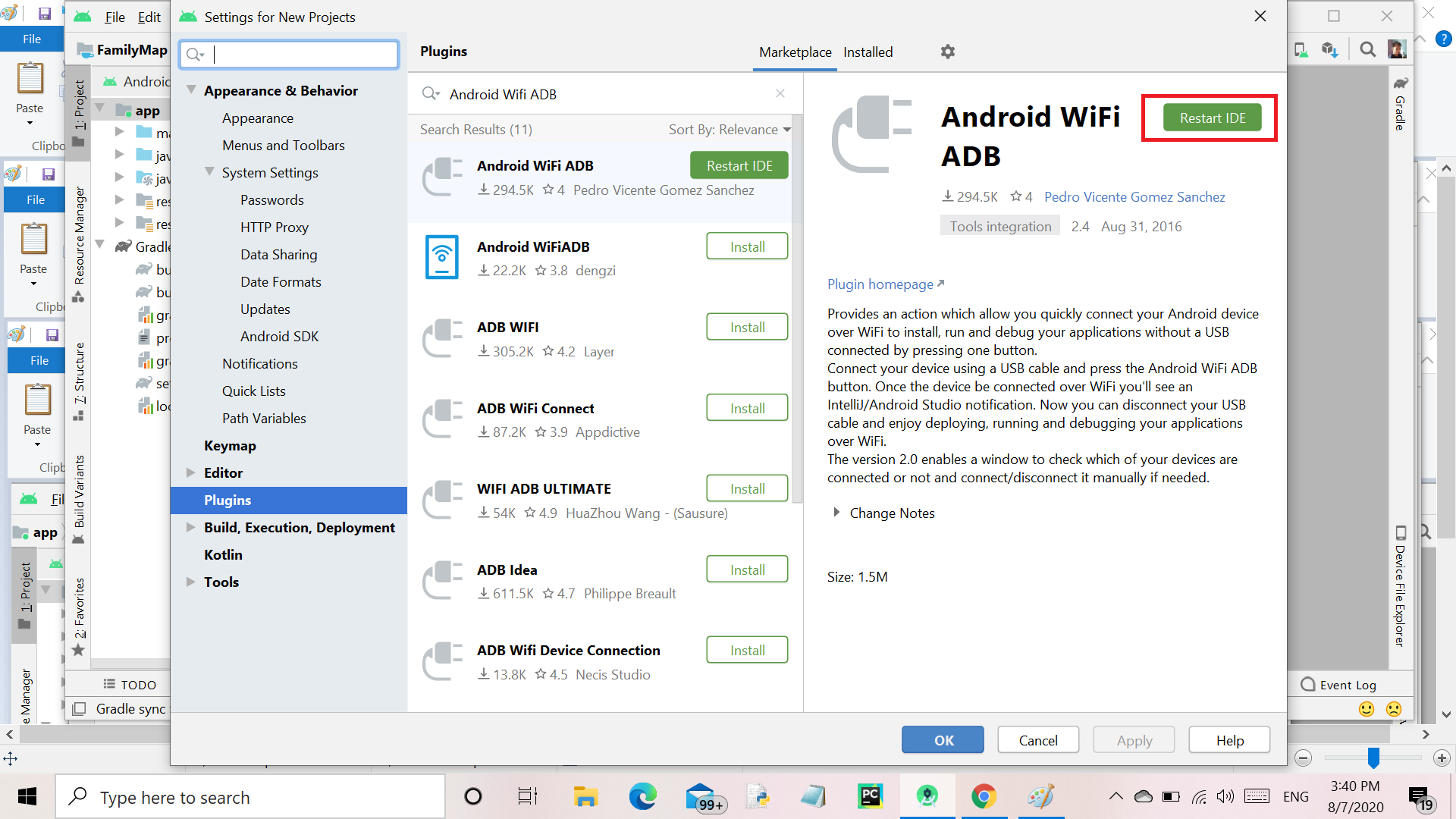This screenshot has height=819, width=1456.
Task: Open the File menu in Android Studio
Action: point(115,17)
